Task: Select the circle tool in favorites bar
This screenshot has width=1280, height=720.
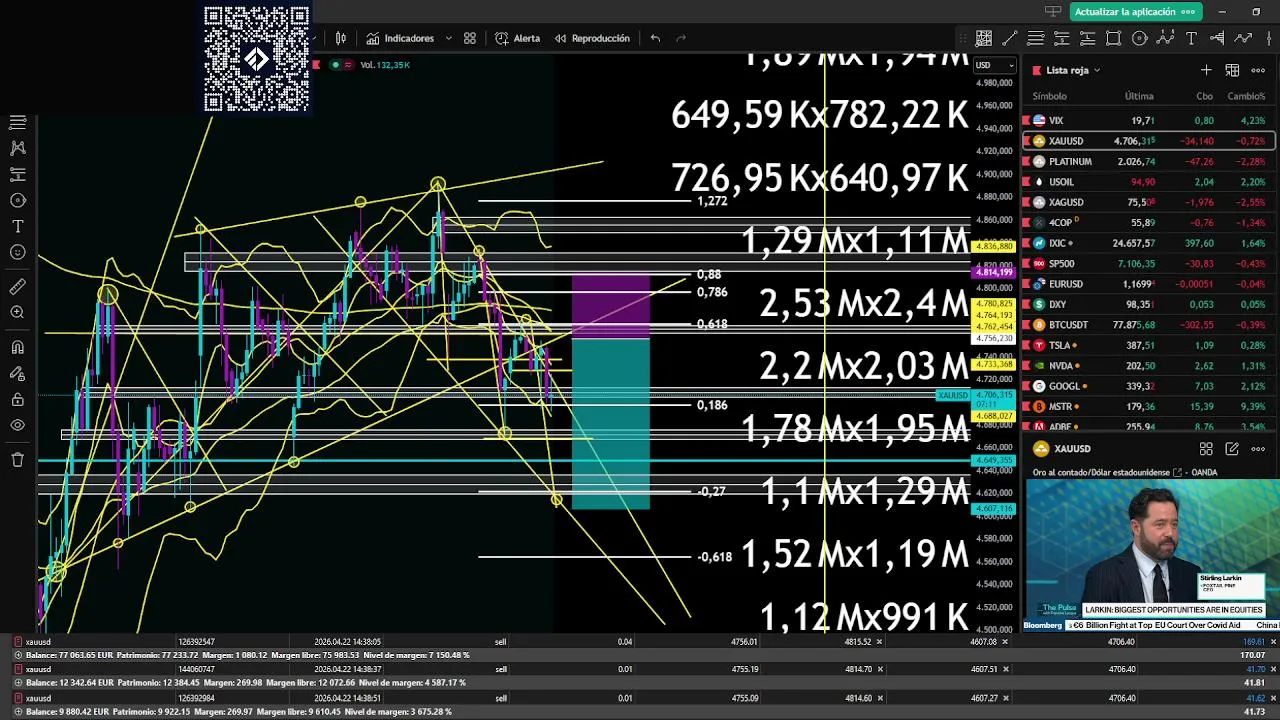Action: (1140, 38)
